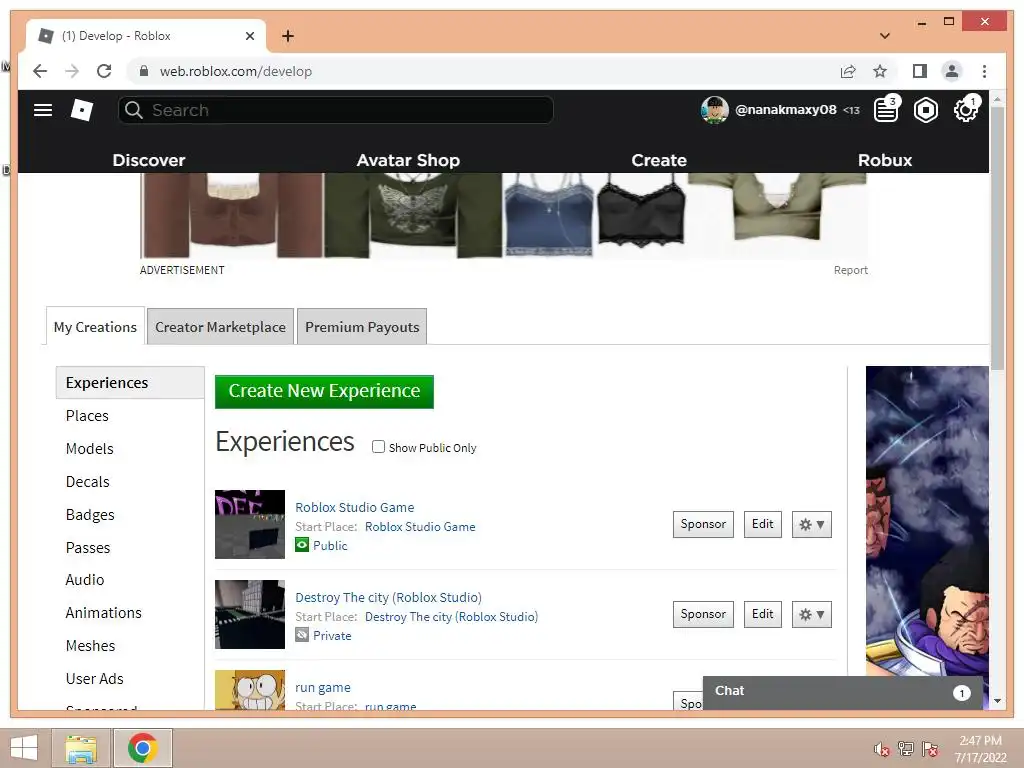Select Animations in the sidebar

[103, 613]
